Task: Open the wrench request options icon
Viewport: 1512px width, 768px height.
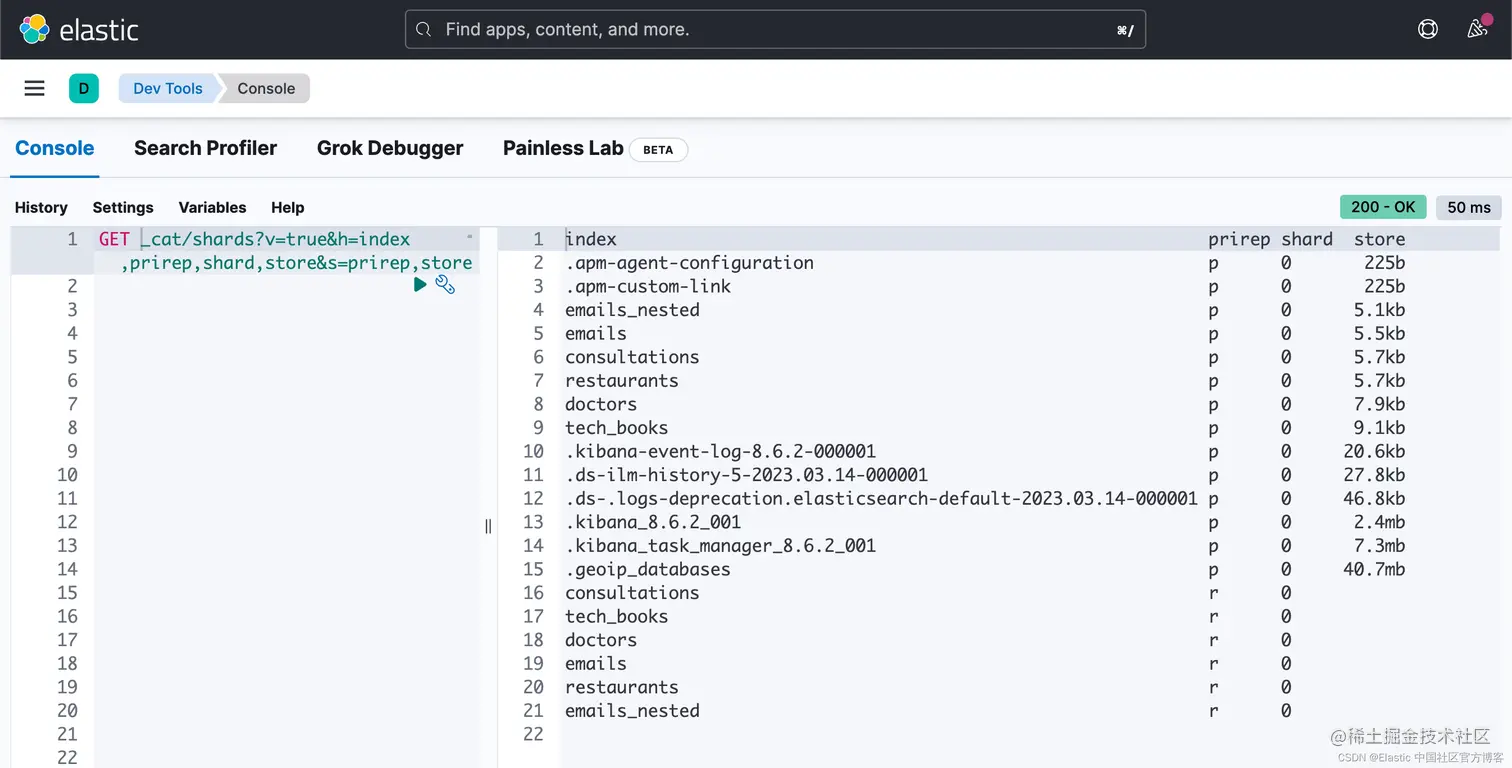Action: [445, 285]
